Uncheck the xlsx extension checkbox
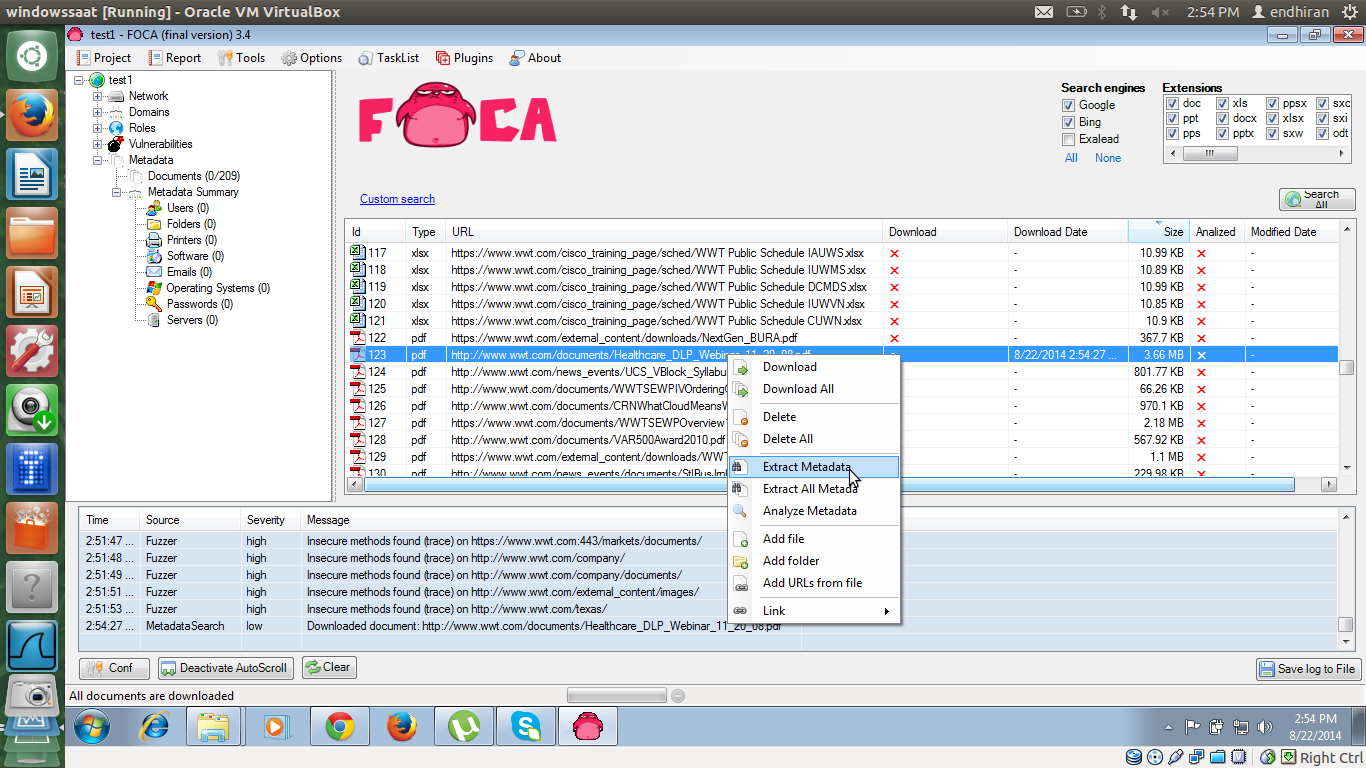1366x768 pixels. click(1272, 118)
